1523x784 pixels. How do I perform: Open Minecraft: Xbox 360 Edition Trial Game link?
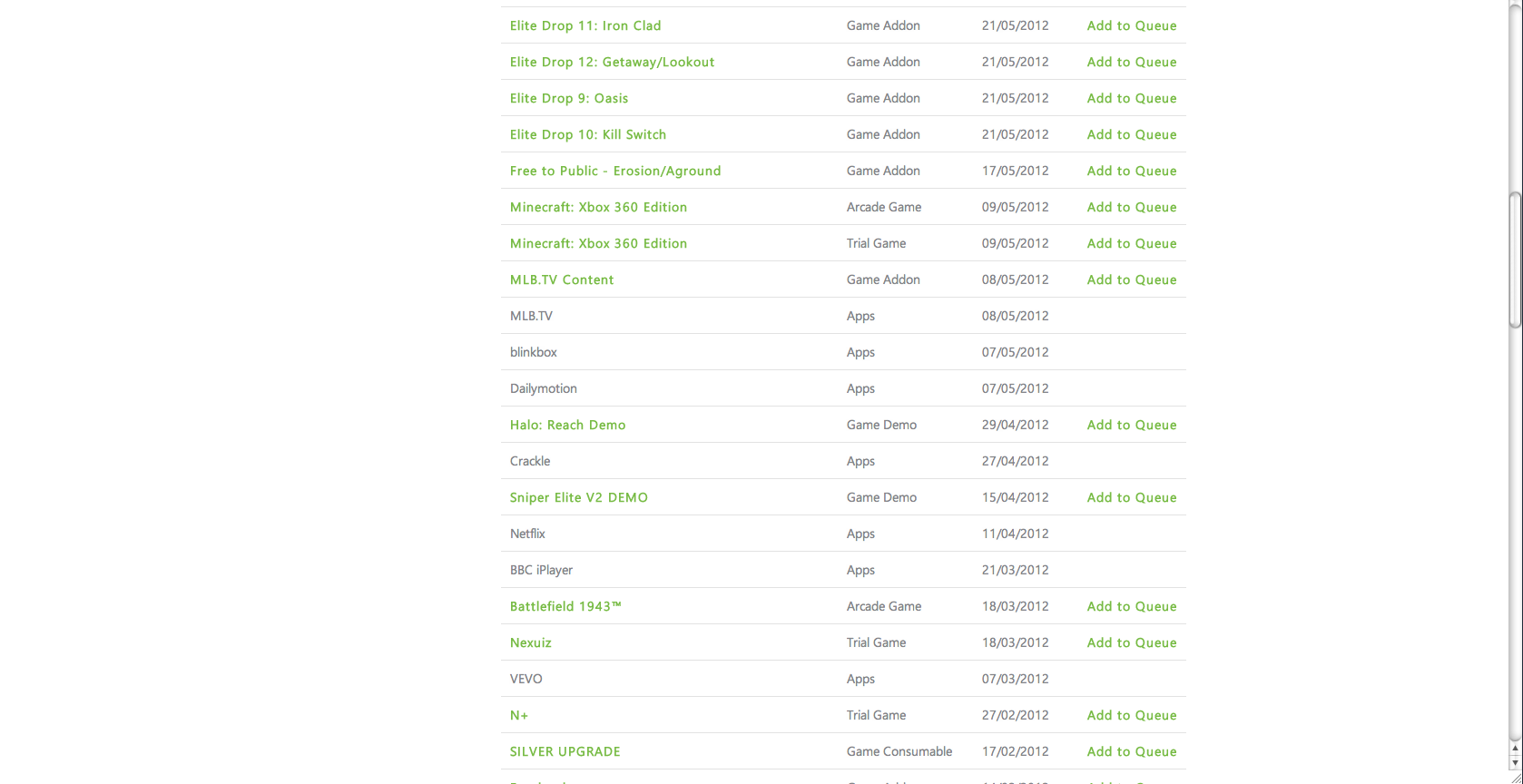(x=598, y=243)
